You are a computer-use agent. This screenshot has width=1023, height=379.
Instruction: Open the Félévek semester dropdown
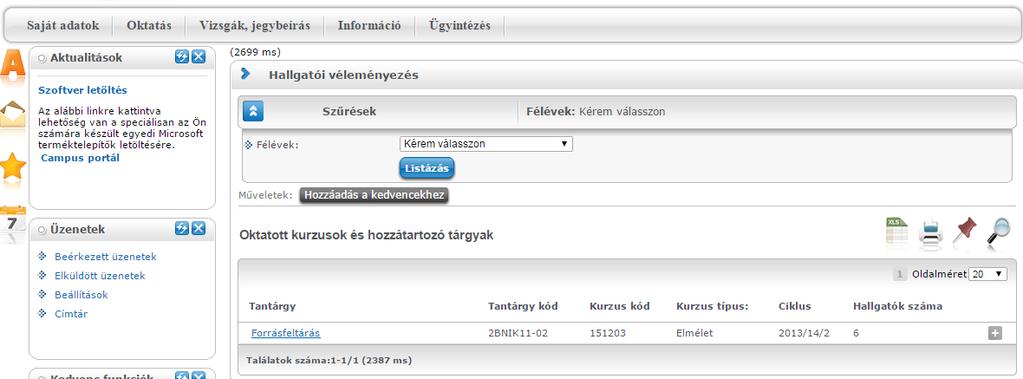486,144
